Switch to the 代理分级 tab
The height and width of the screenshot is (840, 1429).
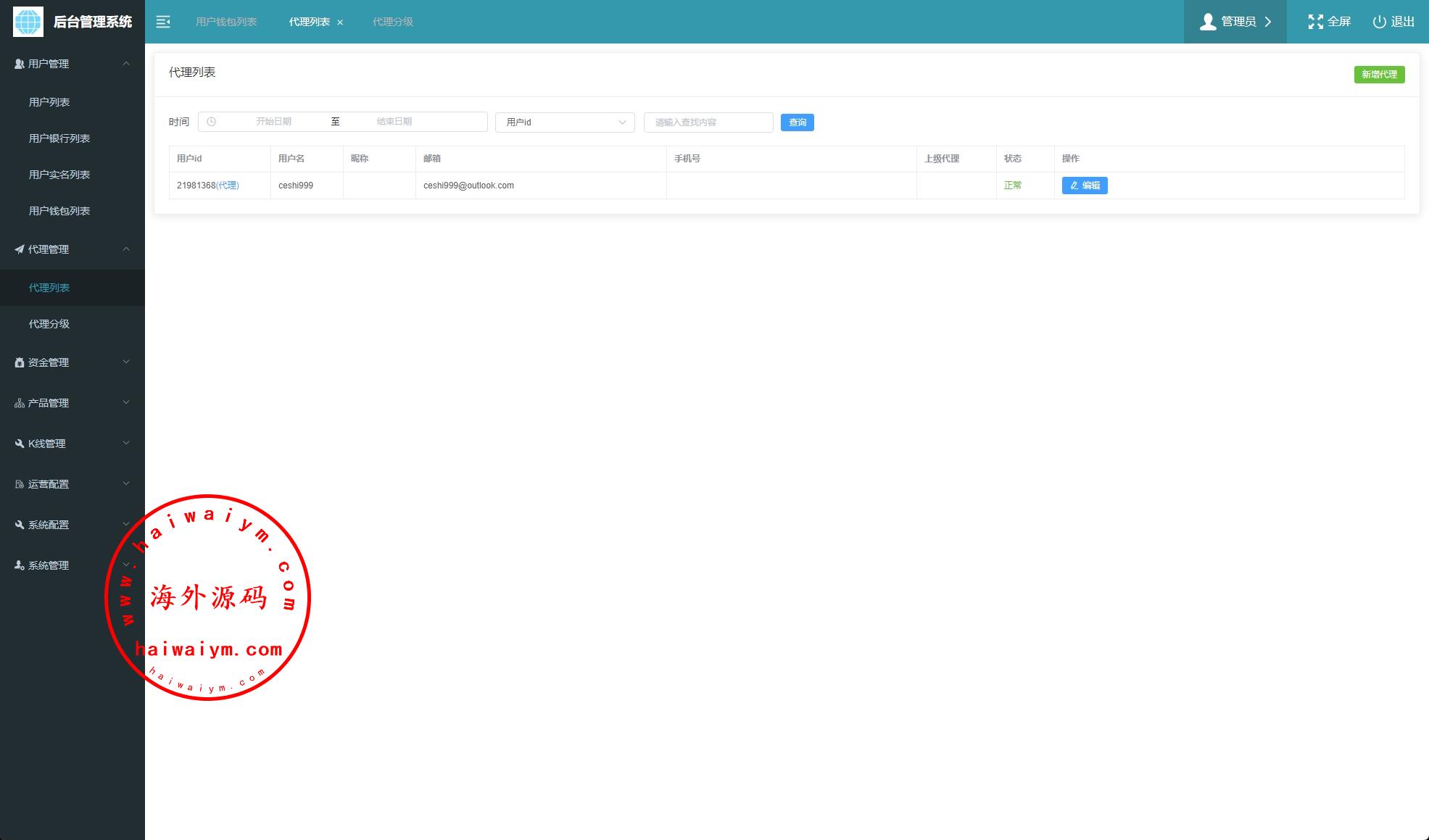click(393, 22)
